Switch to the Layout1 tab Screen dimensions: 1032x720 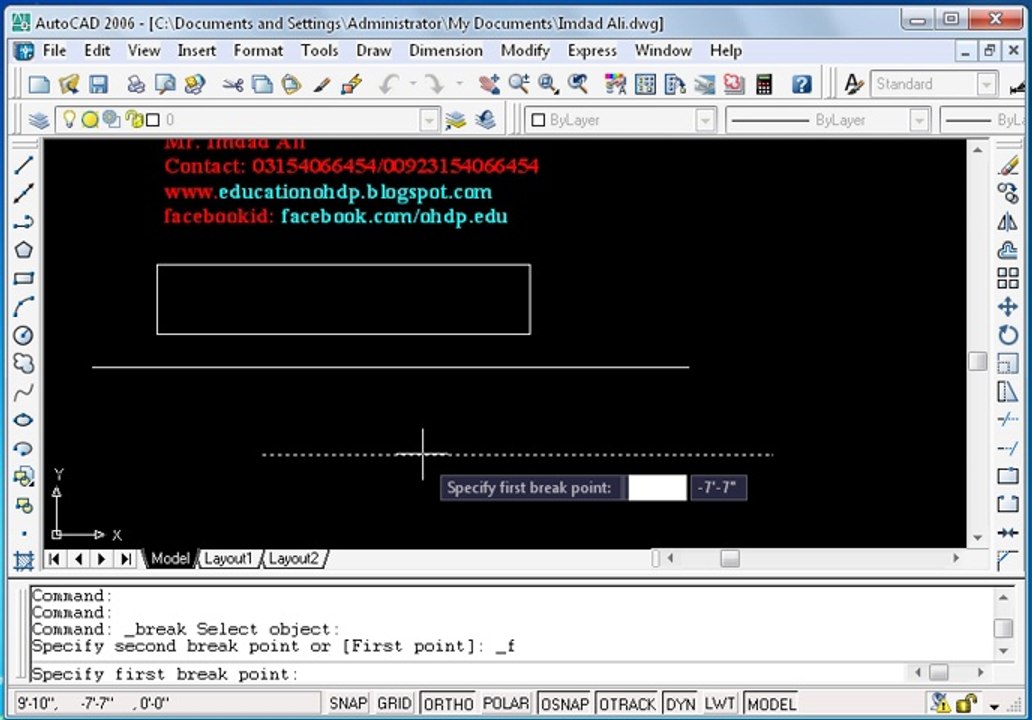(x=228, y=559)
